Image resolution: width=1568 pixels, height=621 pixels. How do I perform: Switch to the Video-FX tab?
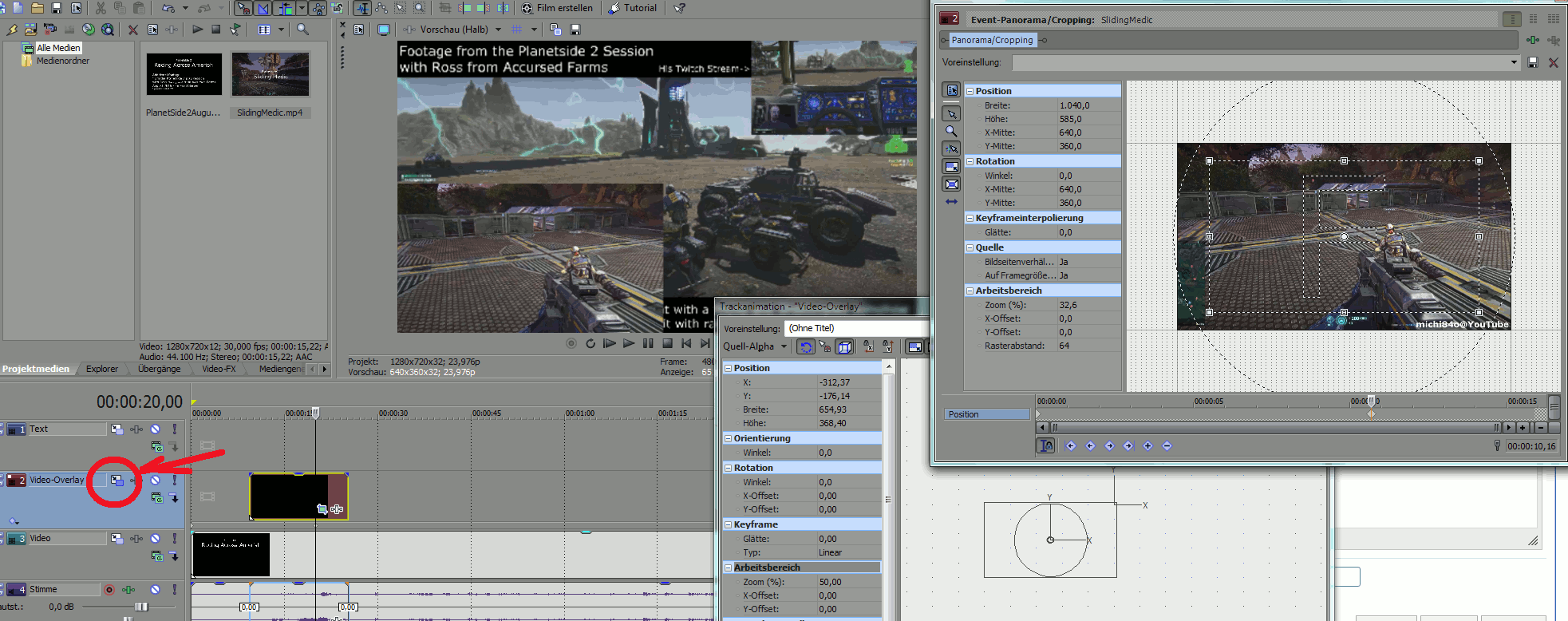219,369
